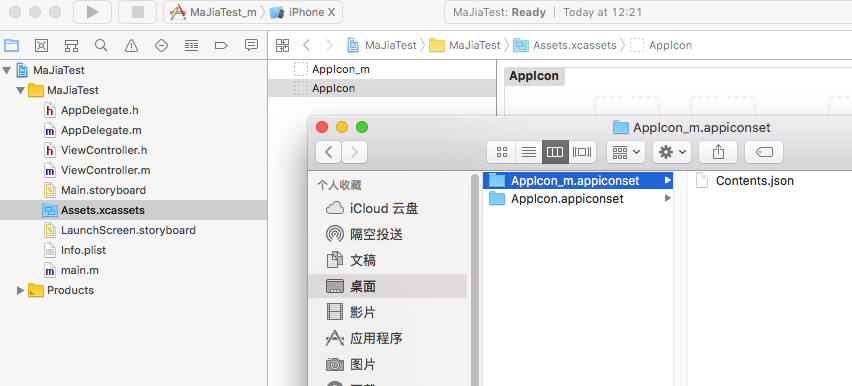The image size is (852, 386).
Task: Switch Finder to icon view
Action: tap(502, 152)
